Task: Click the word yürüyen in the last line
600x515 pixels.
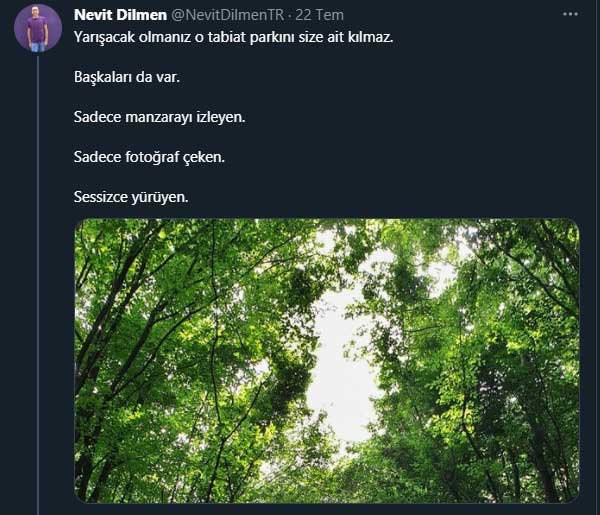Action: coord(160,196)
